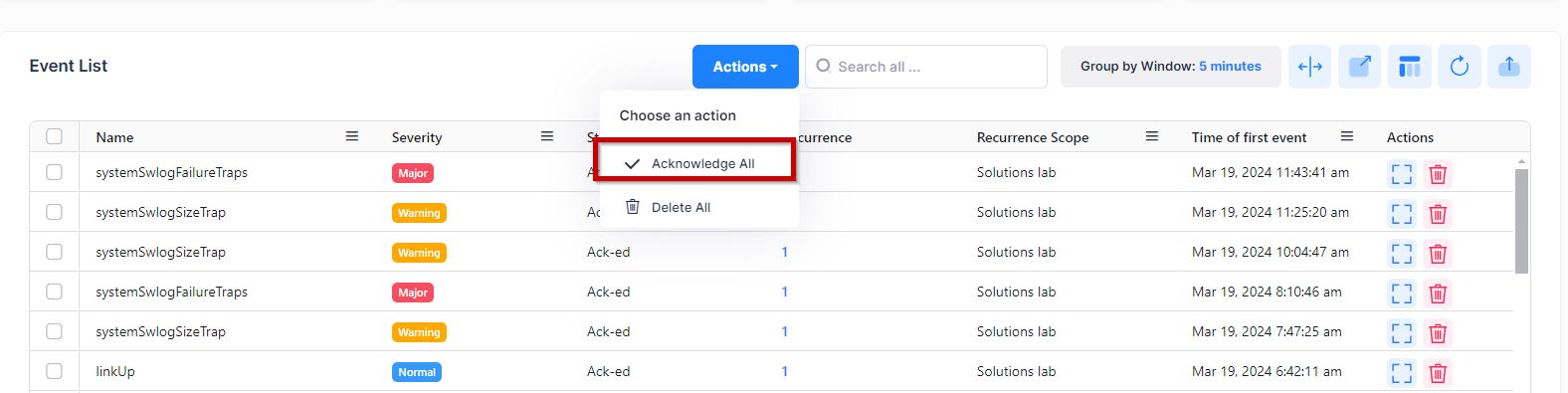The height and width of the screenshot is (393, 1568).
Task: Expand details for the linkUp event row
Action: coord(1402,373)
